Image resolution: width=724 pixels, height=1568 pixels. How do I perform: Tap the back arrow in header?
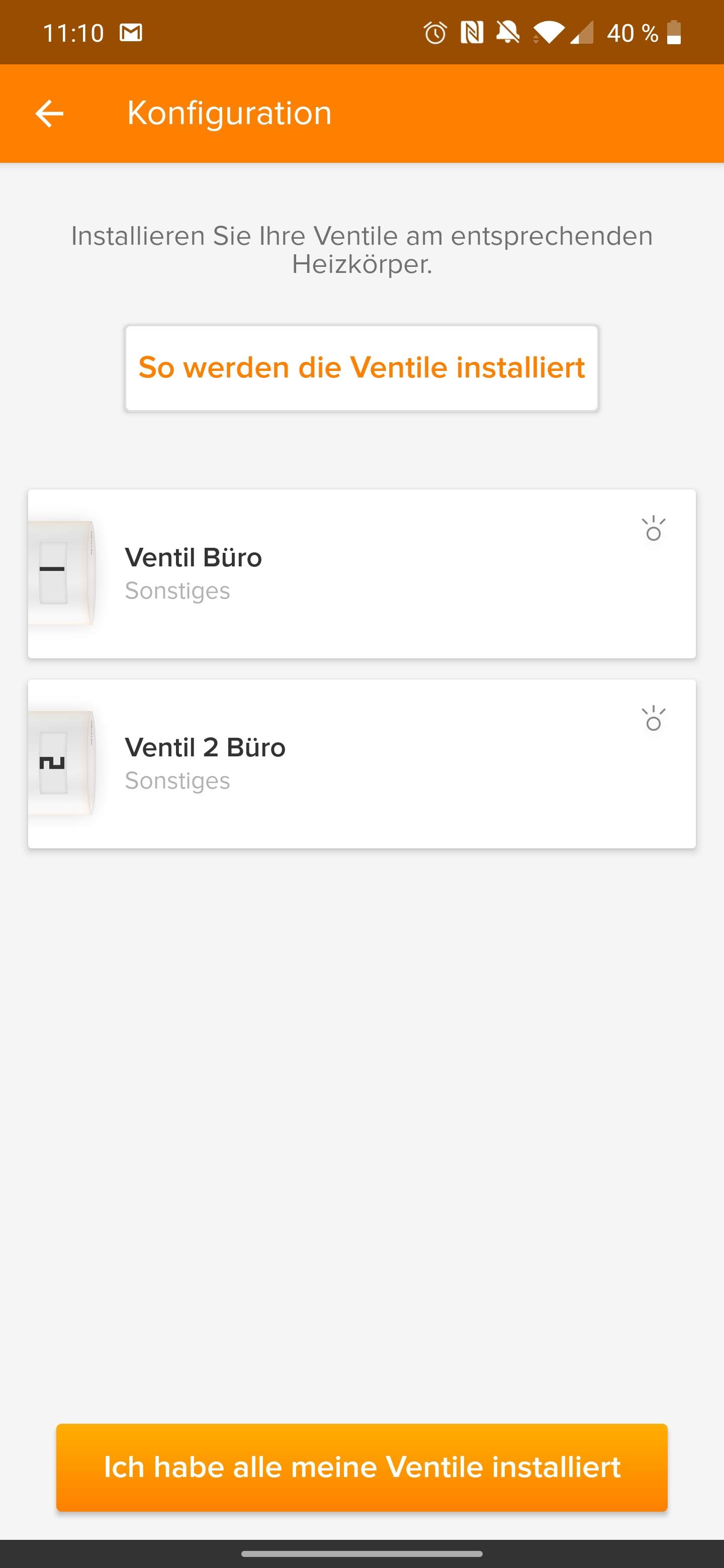point(49,113)
